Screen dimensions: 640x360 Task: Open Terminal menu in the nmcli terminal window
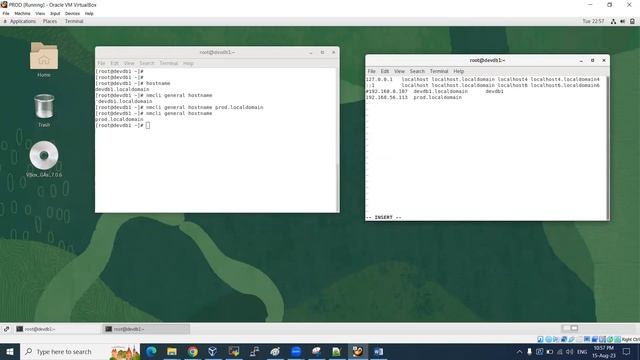[169, 63]
